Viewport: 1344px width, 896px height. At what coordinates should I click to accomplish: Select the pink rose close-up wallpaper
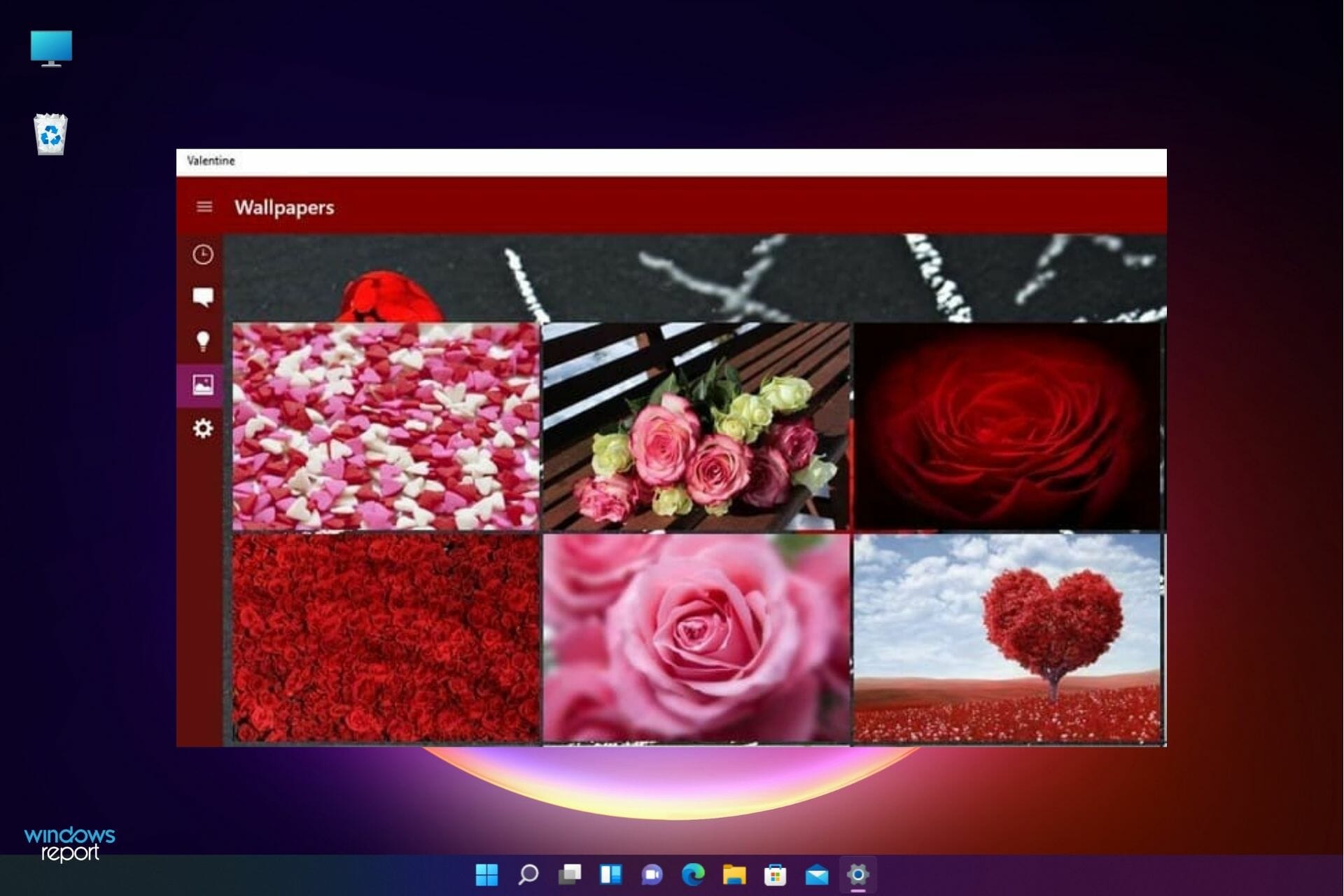pos(696,638)
